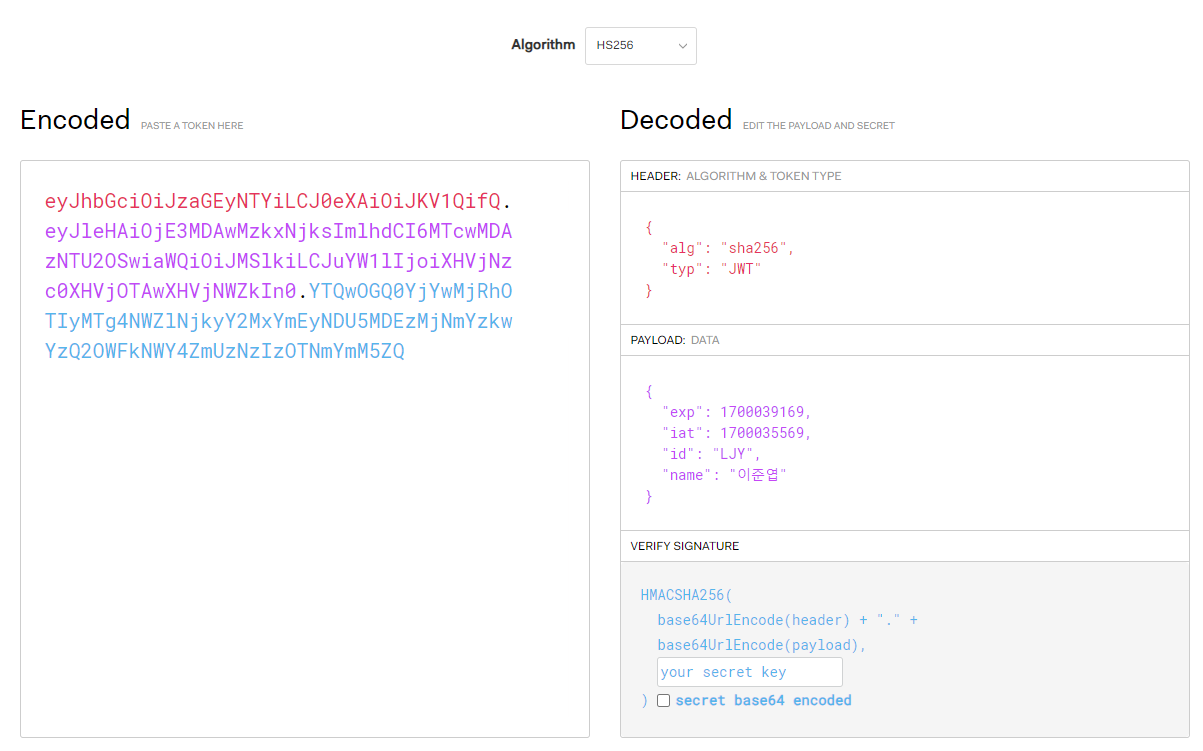Click the PASTE A TOKEN HERE hint
The width and height of the screenshot is (1203, 751).
(192, 126)
